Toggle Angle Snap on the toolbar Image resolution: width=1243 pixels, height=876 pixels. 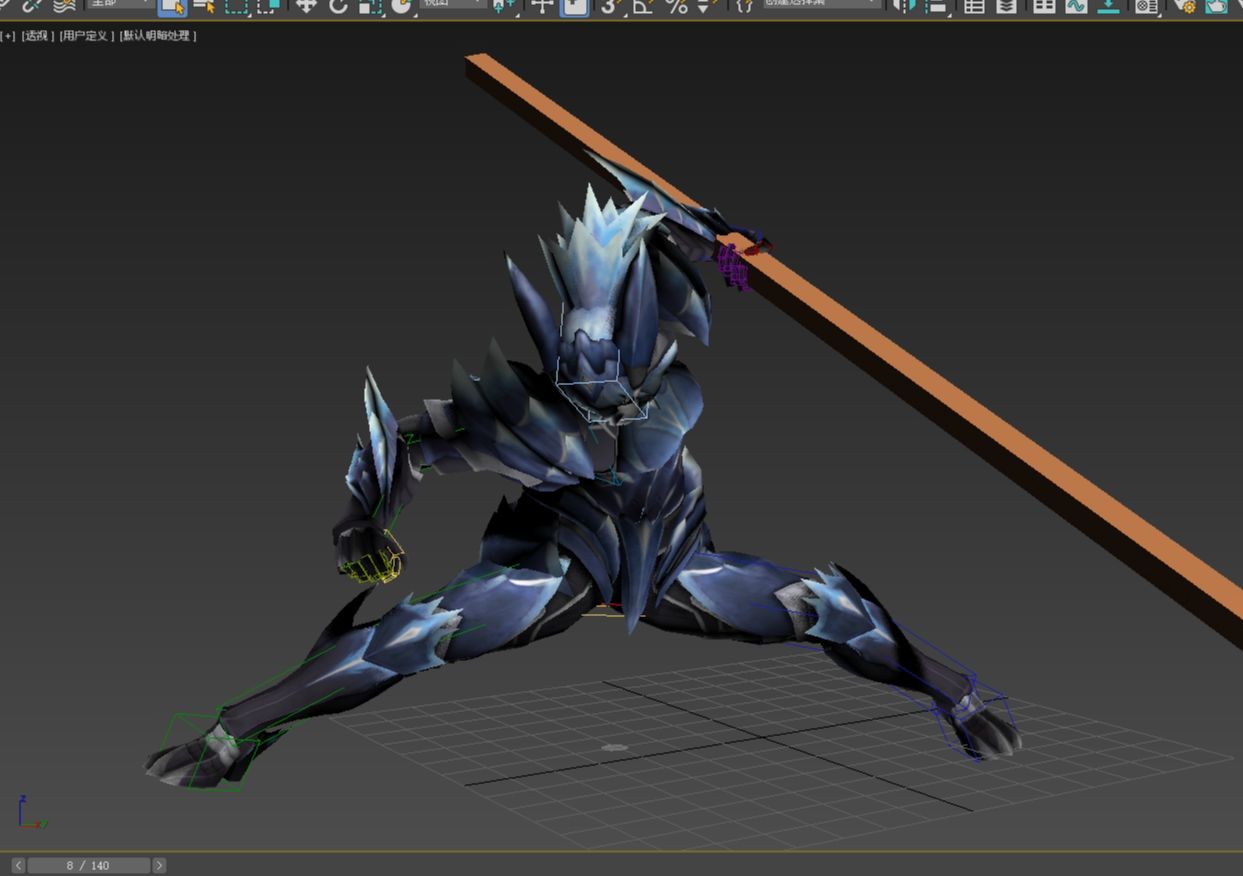(x=643, y=6)
